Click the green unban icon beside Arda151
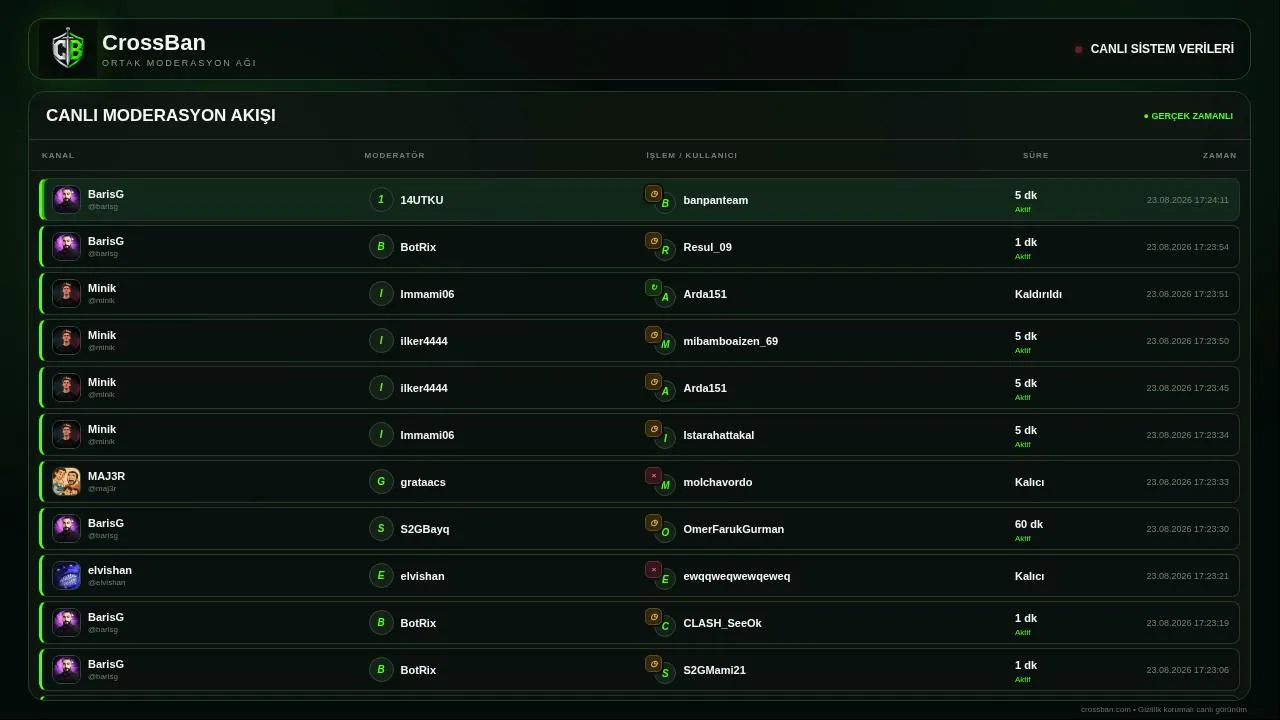The height and width of the screenshot is (720, 1280). tap(654, 288)
